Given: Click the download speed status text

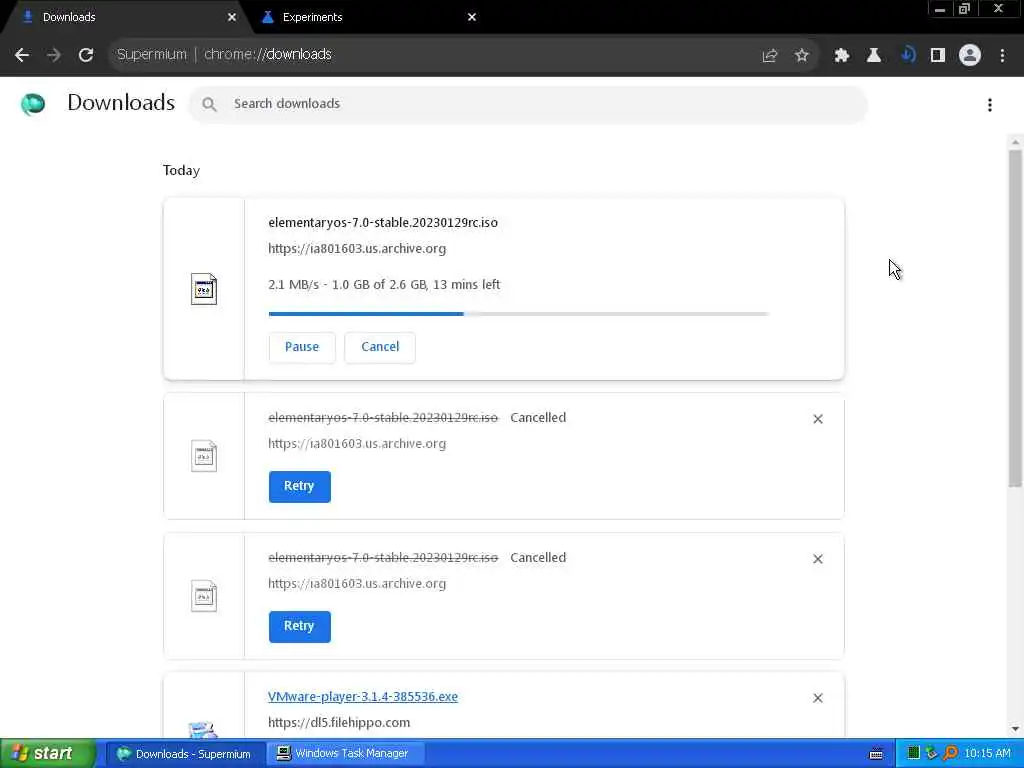Looking at the screenshot, I should coord(384,285).
